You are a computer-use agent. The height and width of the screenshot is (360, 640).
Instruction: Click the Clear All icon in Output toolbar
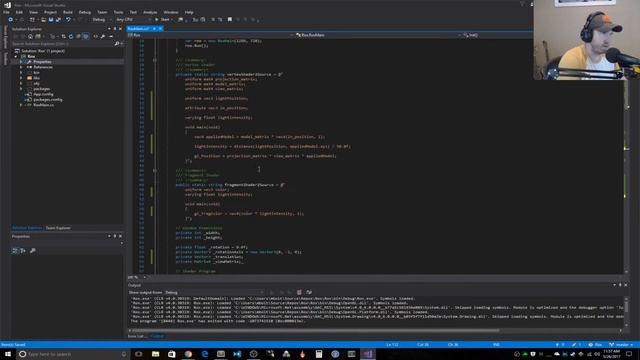coord(299,292)
